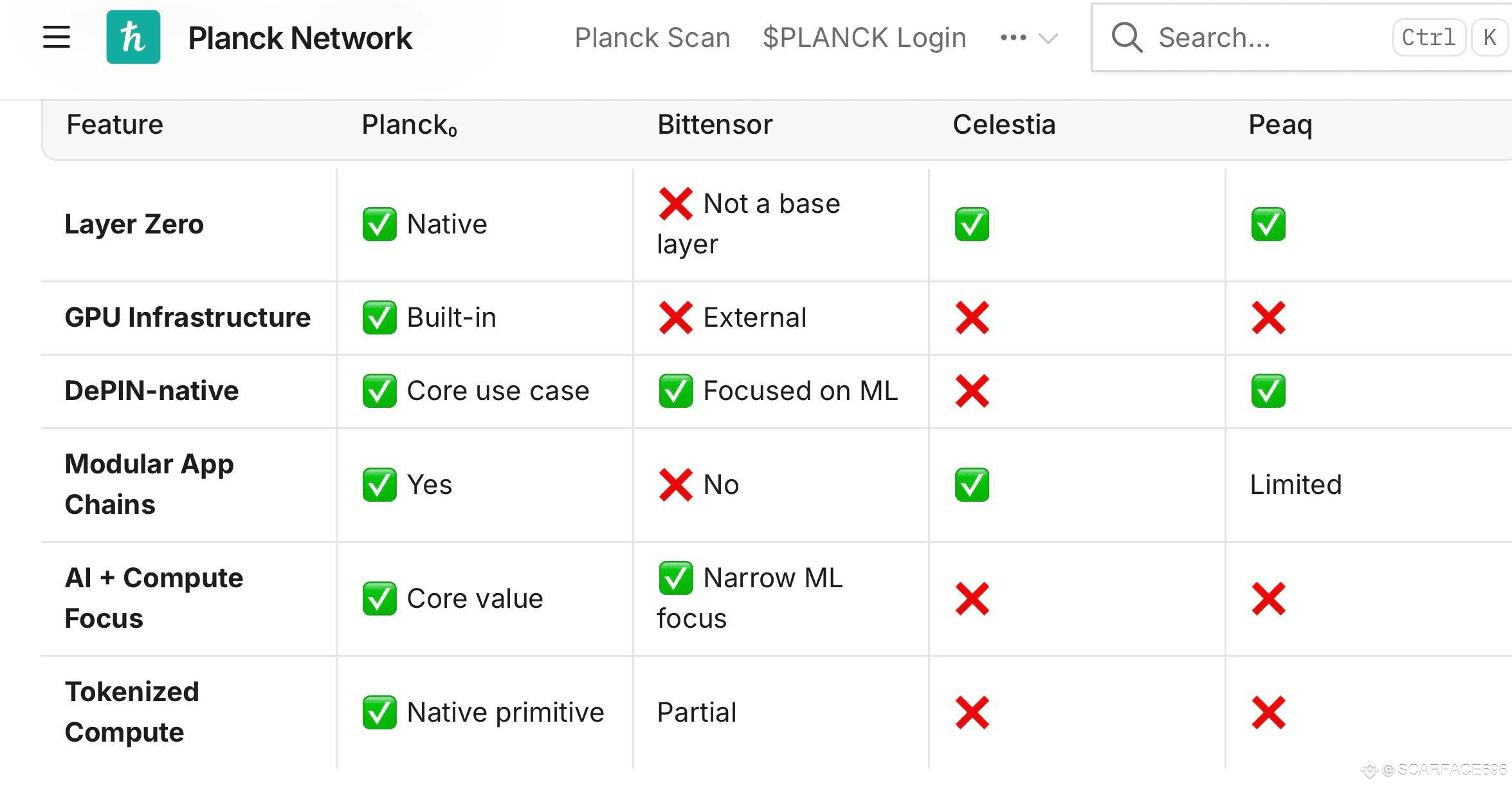Screen dimensions: 1512x786
Task: Expand the more options chevron in navbar
Action: [1048, 39]
